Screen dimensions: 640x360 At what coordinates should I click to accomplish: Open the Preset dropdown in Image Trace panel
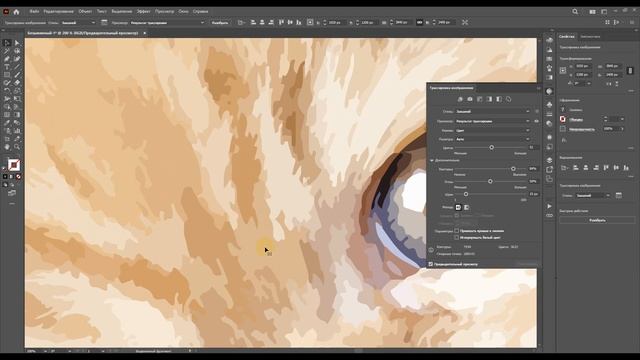493,111
